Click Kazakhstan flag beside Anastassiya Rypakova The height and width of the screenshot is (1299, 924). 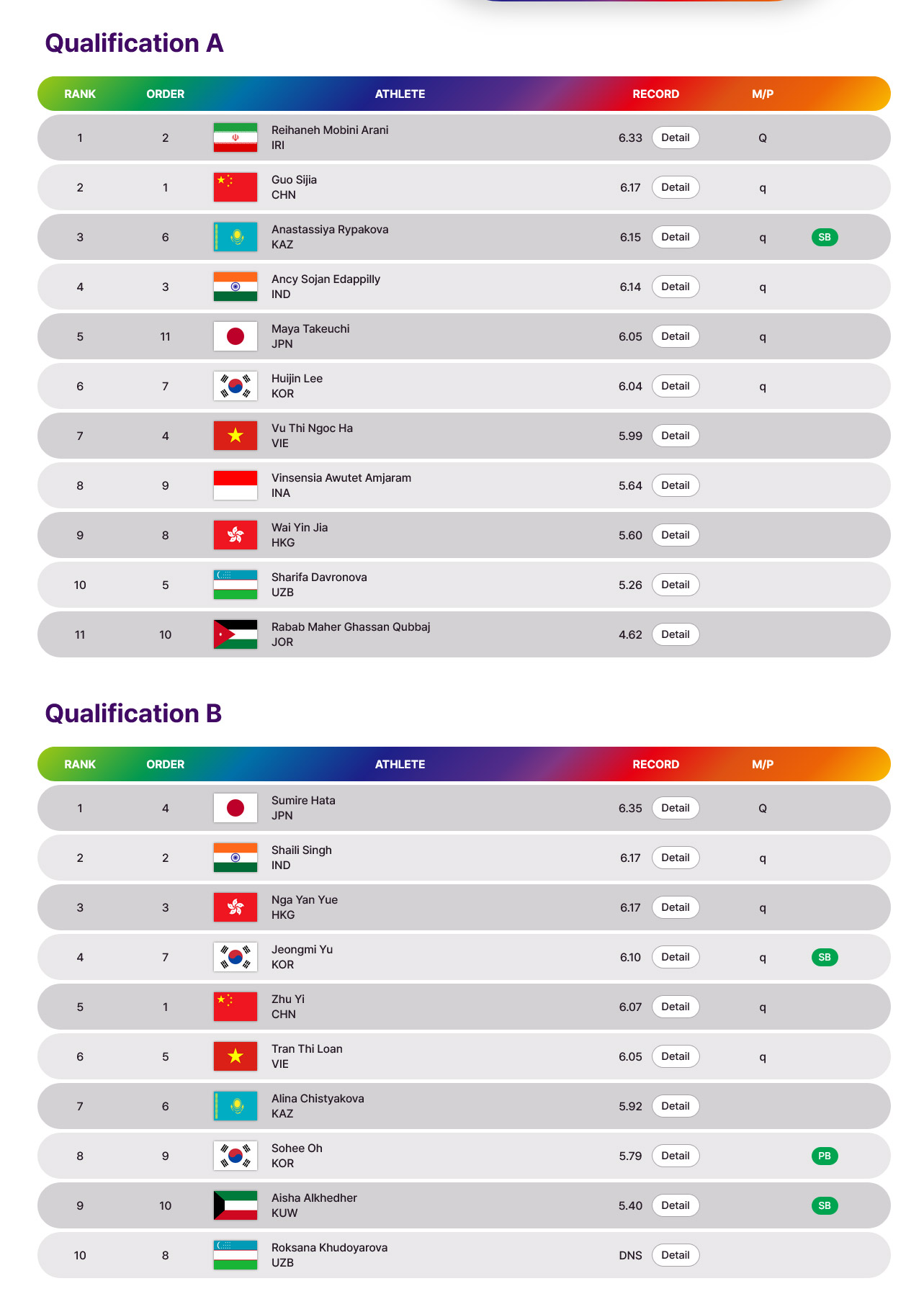pyautogui.click(x=236, y=237)
